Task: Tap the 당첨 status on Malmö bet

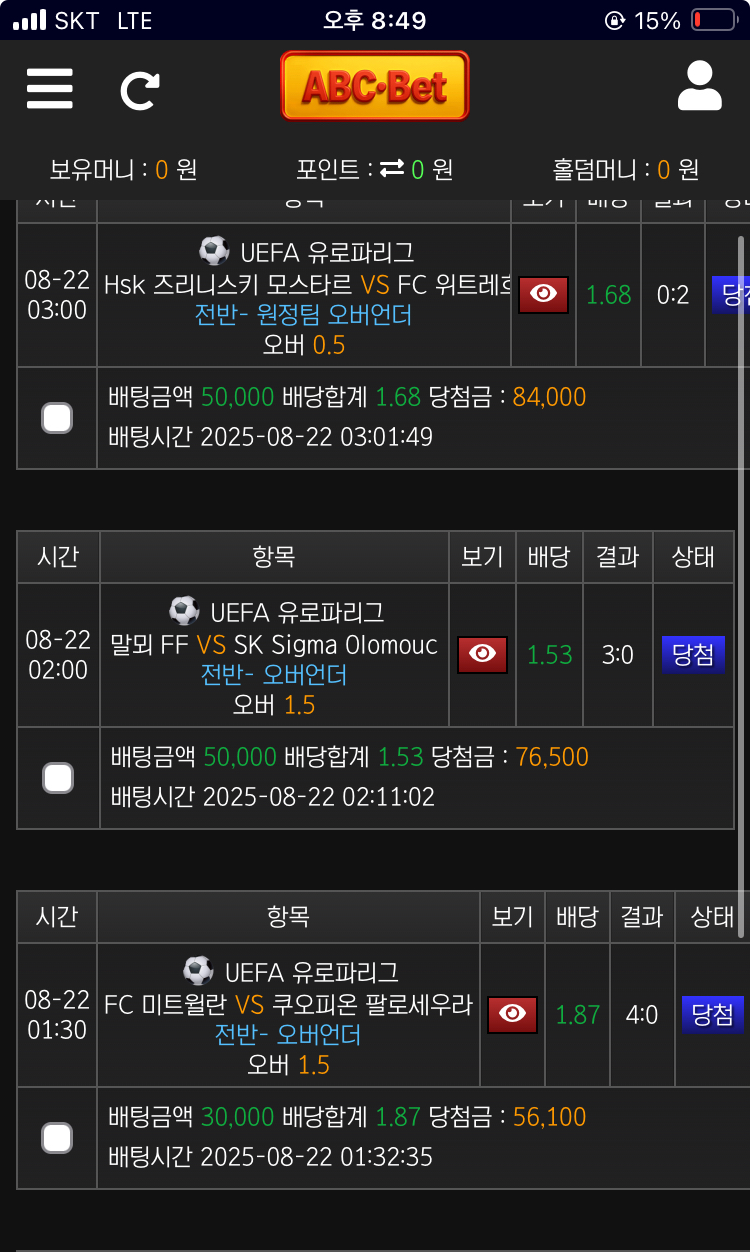Action: [693, 655]
